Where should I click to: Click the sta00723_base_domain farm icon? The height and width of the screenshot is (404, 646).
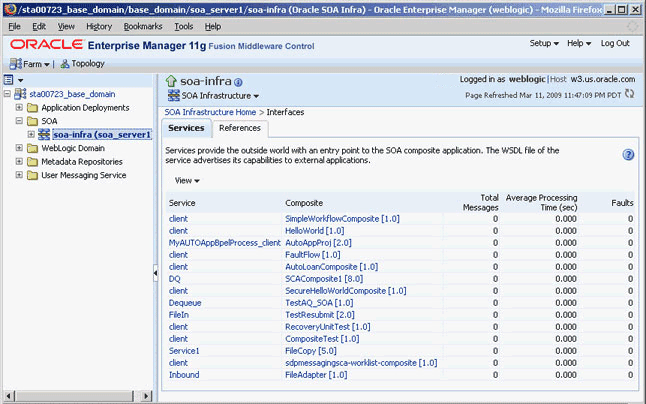click(20, 94)
